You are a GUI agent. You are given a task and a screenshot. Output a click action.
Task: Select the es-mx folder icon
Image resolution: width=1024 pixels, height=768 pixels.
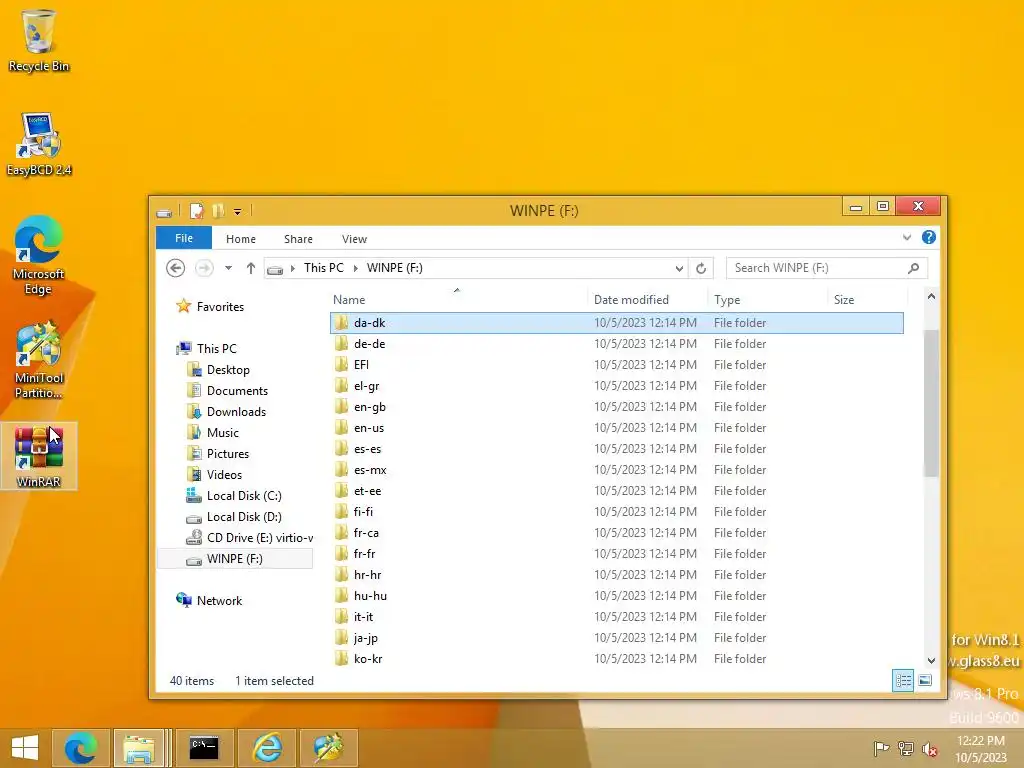tap(342, 470)
